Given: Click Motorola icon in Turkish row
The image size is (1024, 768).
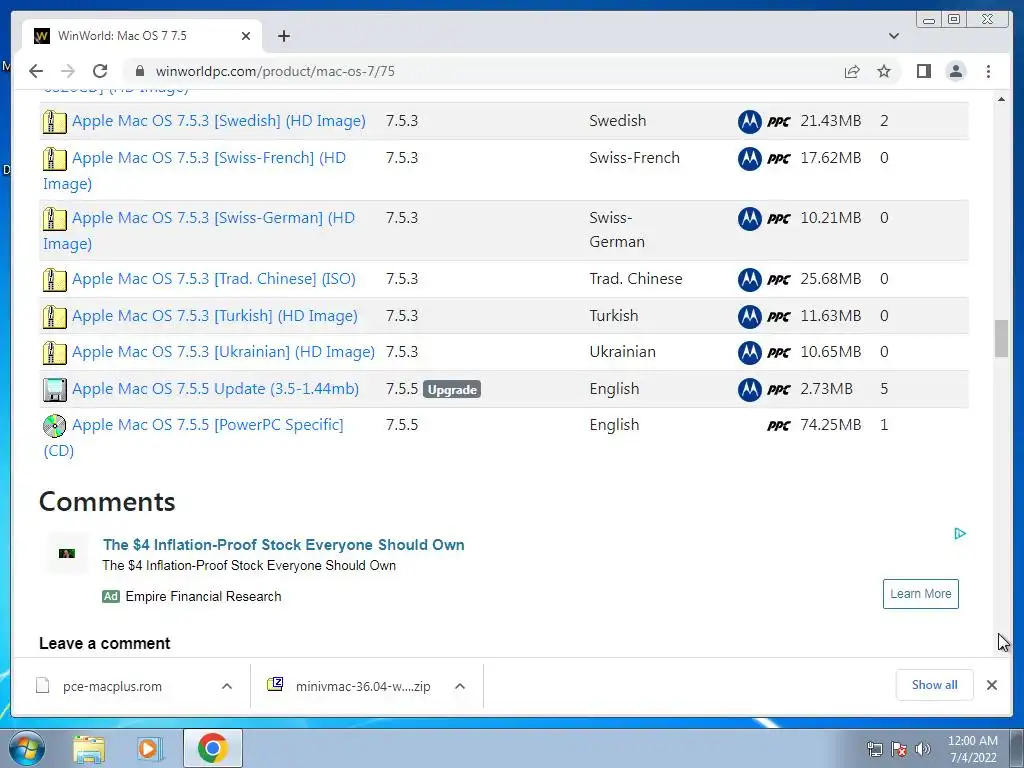Looking at the screenshot, I should [x=750, y=317].
